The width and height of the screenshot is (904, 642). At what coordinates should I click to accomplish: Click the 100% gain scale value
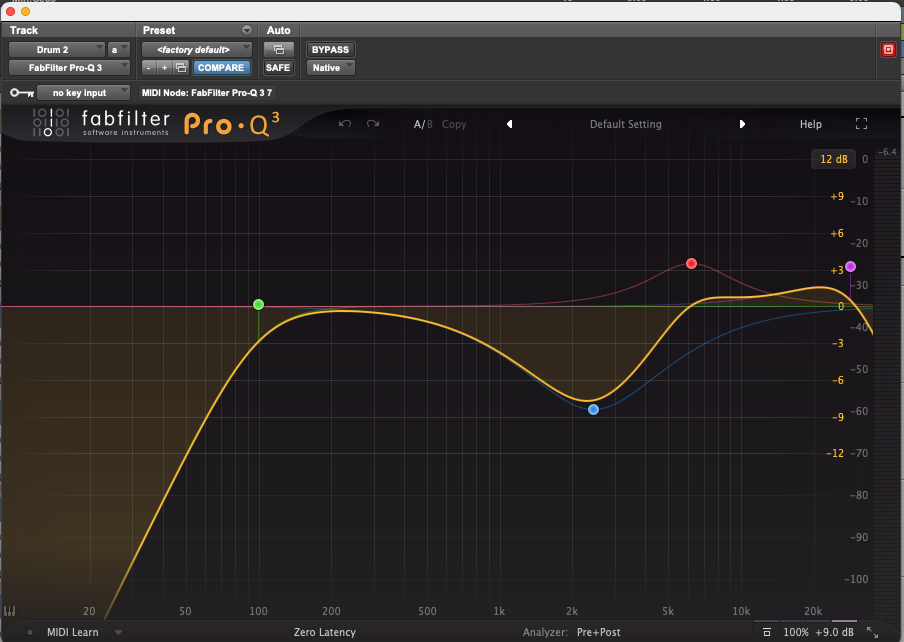point(796,632)
